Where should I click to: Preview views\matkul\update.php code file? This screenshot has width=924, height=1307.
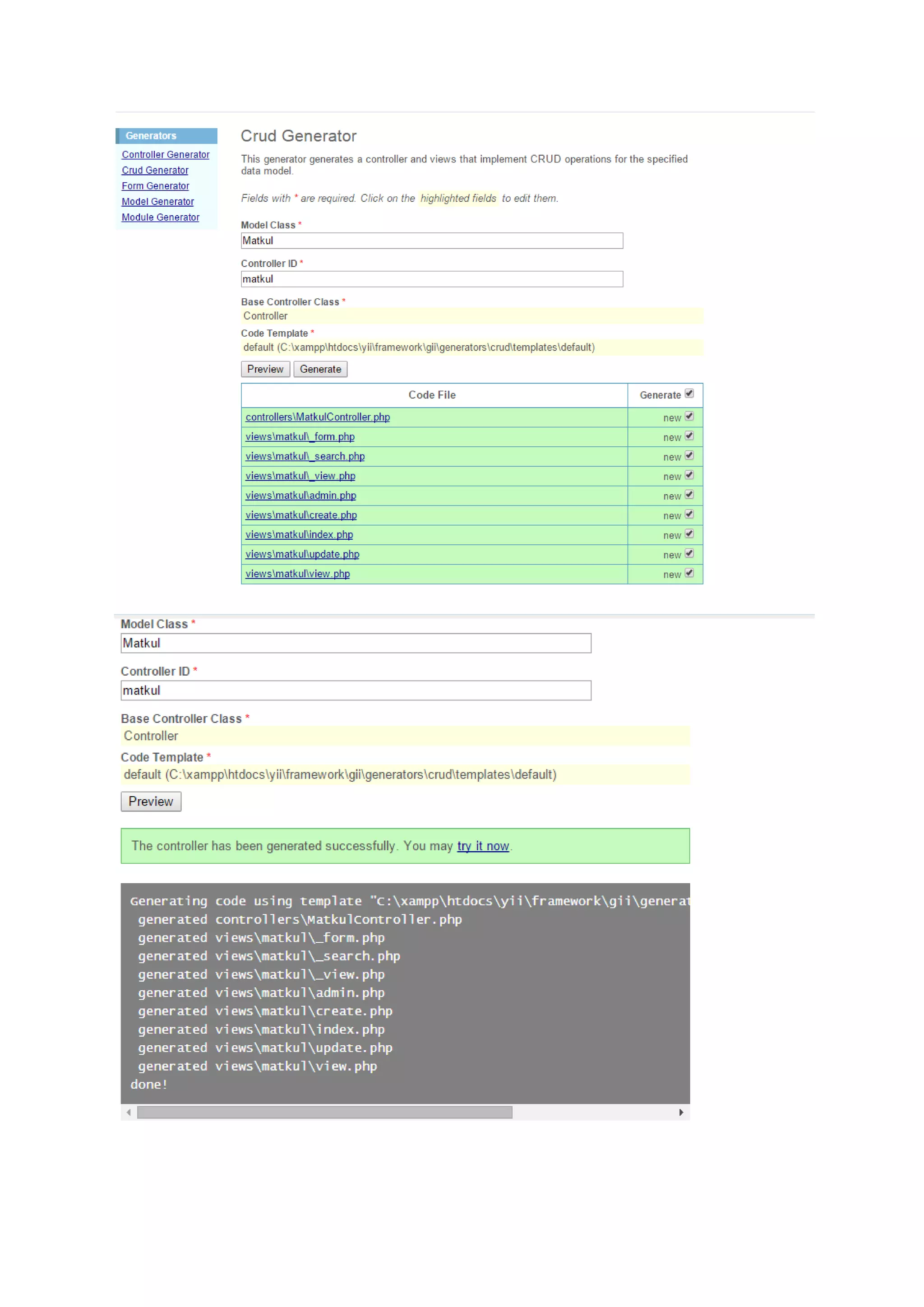[x=302, y=555]
